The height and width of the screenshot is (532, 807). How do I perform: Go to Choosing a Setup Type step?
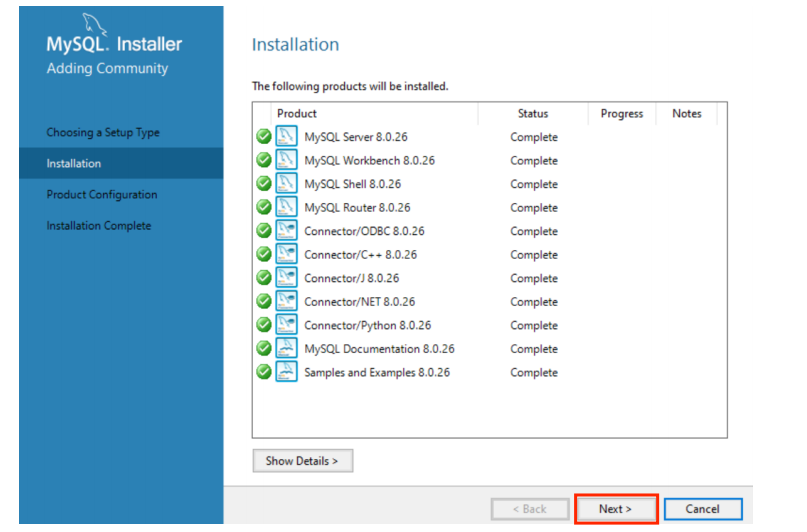103,132
